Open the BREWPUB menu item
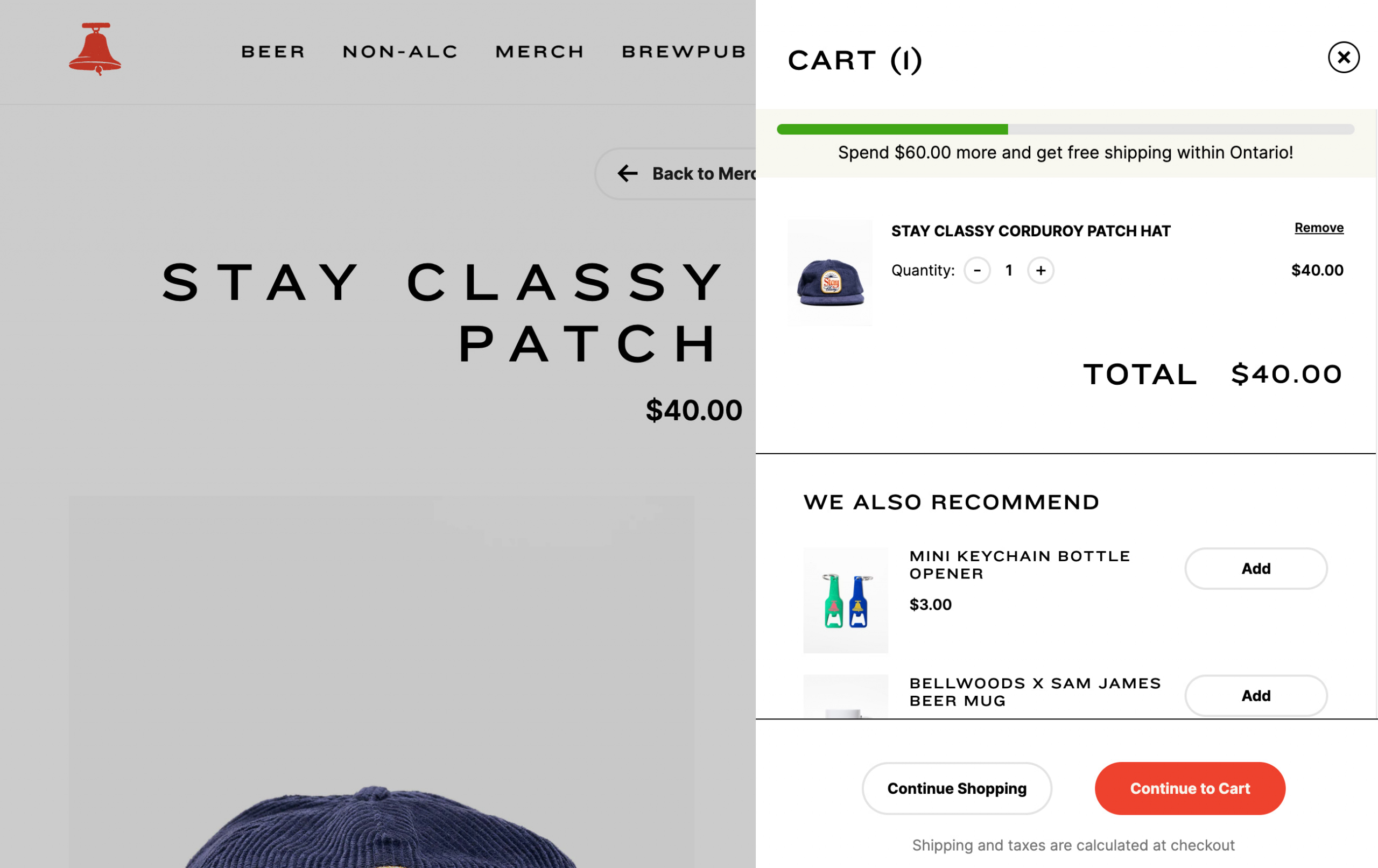The width and height of the screenshot is (1378, 868). point(684,52)
